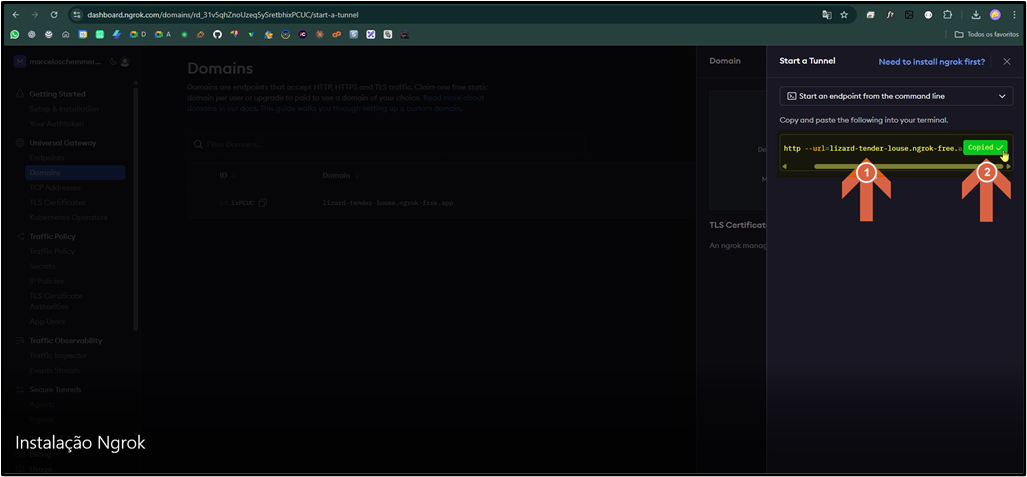The height and width of the screenshot is (477, 1027).
Task: Click the Getting Started sidebar heading
Action: coord(57,94)
